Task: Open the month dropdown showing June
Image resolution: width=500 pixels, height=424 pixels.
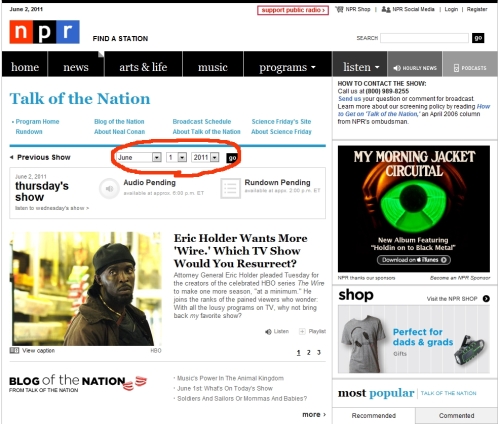Action: point(139,157)
